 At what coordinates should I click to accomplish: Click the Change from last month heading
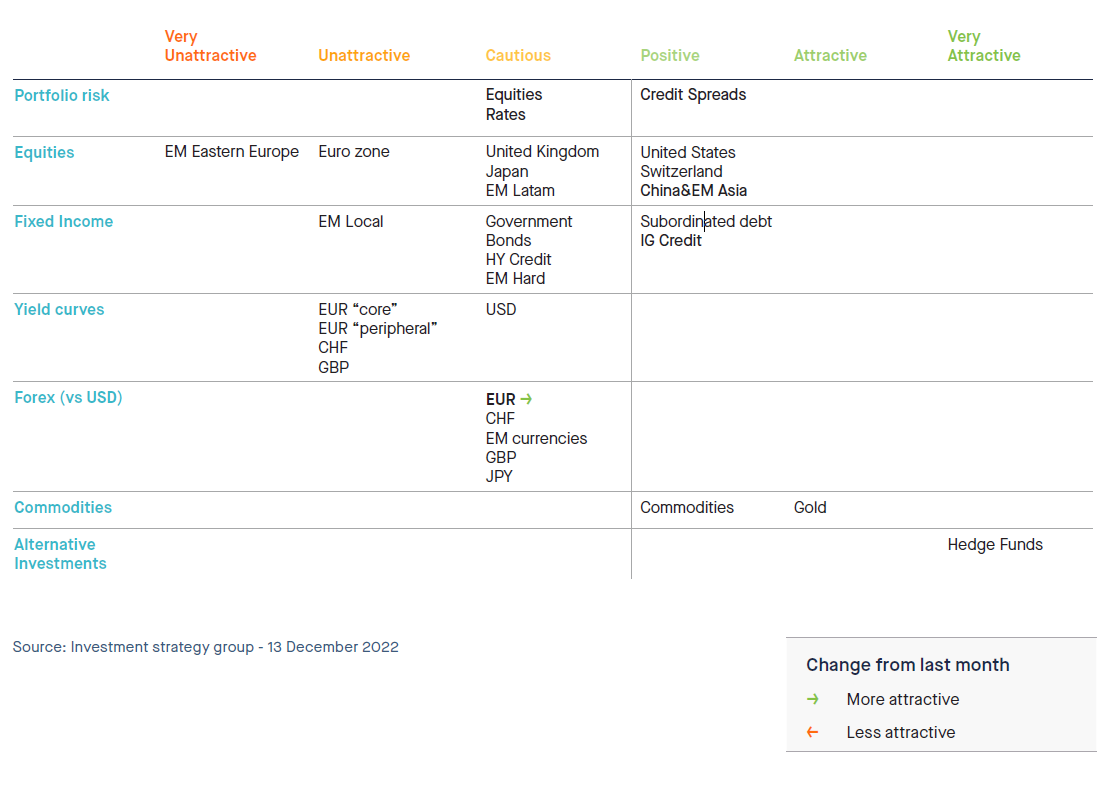[x=907, y=665]
